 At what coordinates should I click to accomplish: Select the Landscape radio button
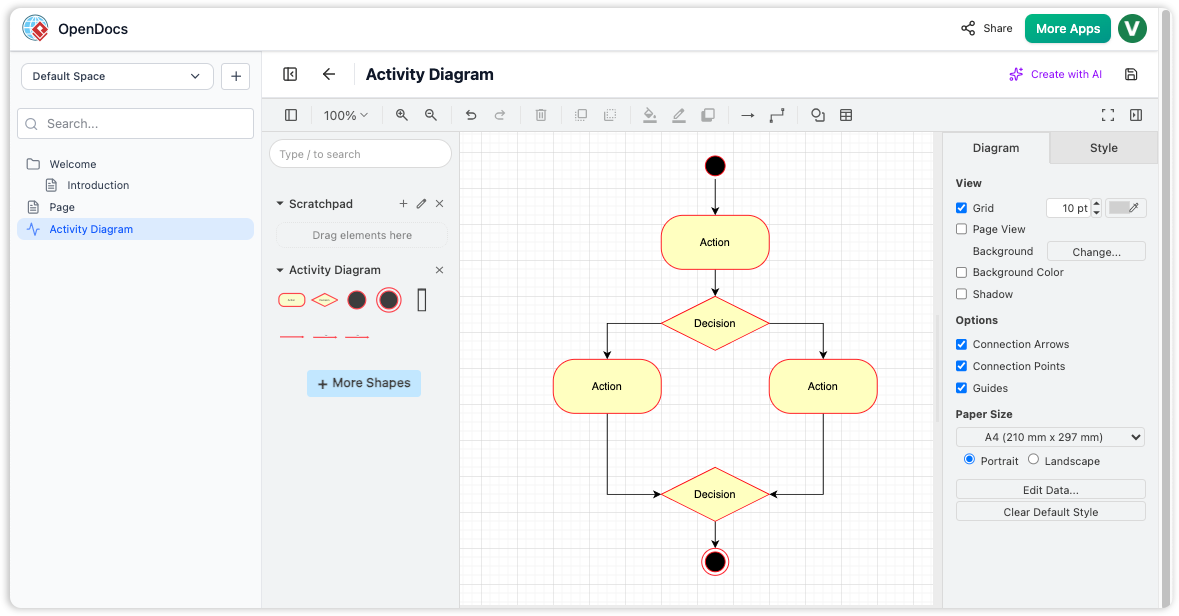click(x=1033, y=459)
